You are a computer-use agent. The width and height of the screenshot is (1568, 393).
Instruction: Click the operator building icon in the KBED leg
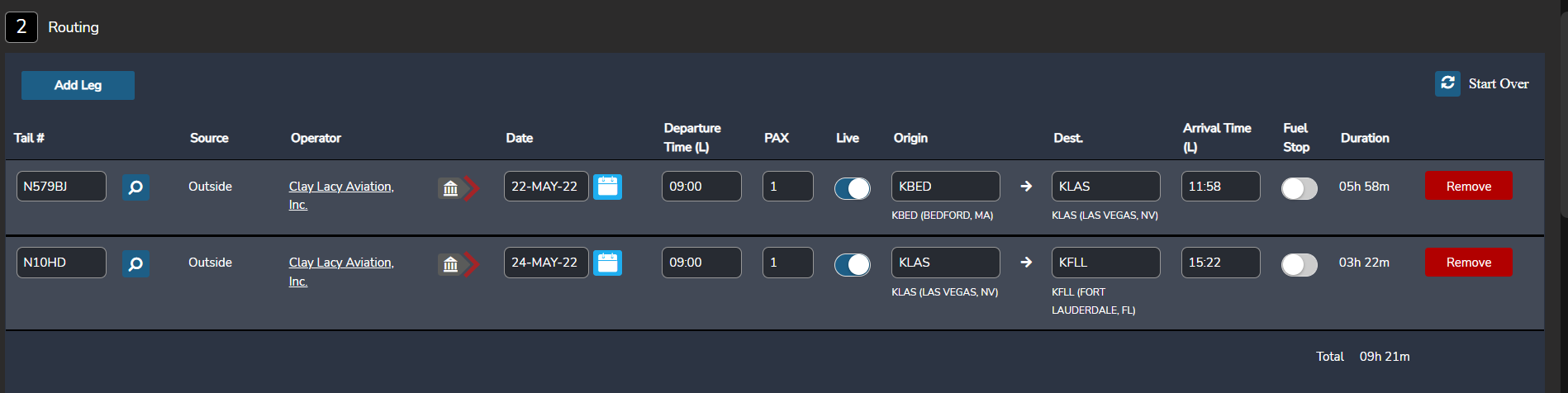point(450,188)
